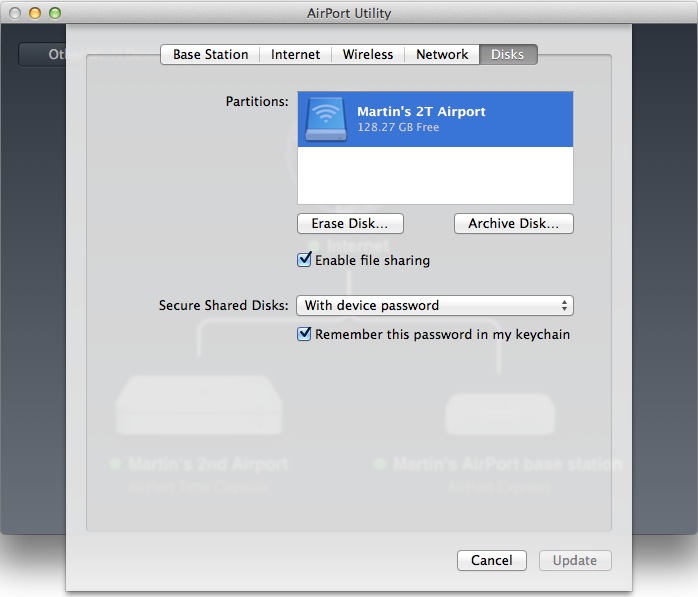
Task: Select the "128.27 GB Free" partition text
Action: [398, 127]
